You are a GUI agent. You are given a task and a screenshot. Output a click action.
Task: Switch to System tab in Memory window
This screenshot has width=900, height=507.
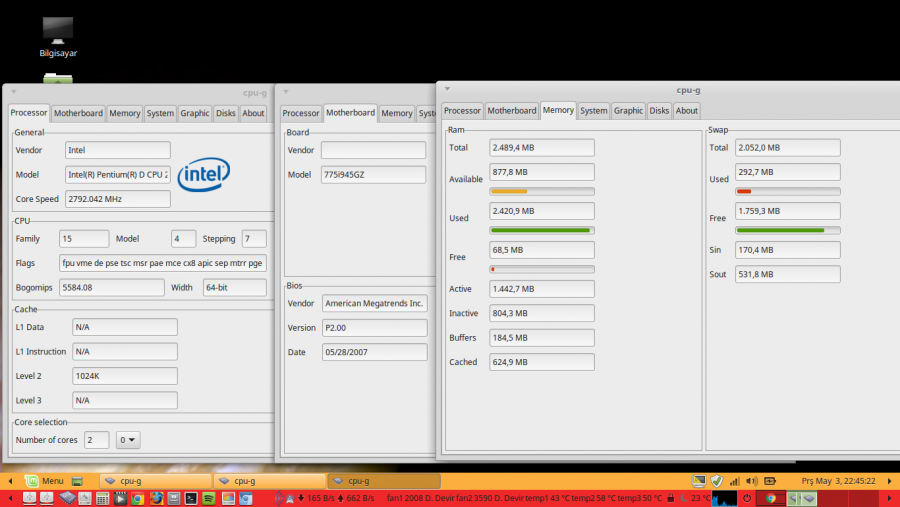coord(593,111)
